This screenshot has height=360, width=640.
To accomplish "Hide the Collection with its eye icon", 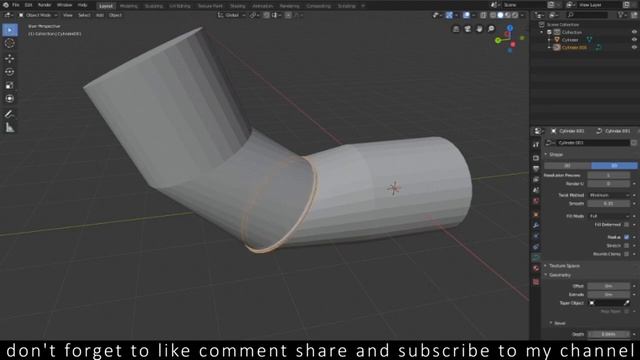I will (x=634, y=32).
